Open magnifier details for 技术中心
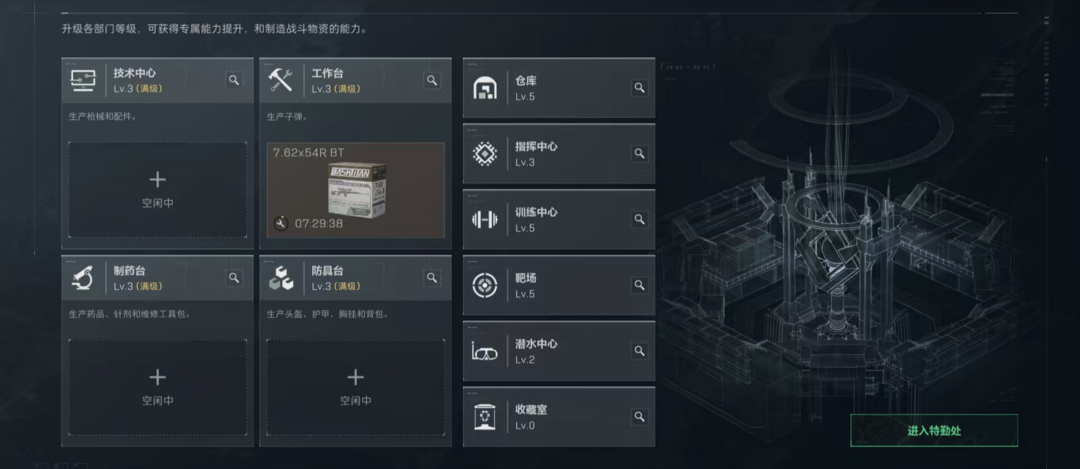Screen dimensions: 1080x469 (234, 81)
